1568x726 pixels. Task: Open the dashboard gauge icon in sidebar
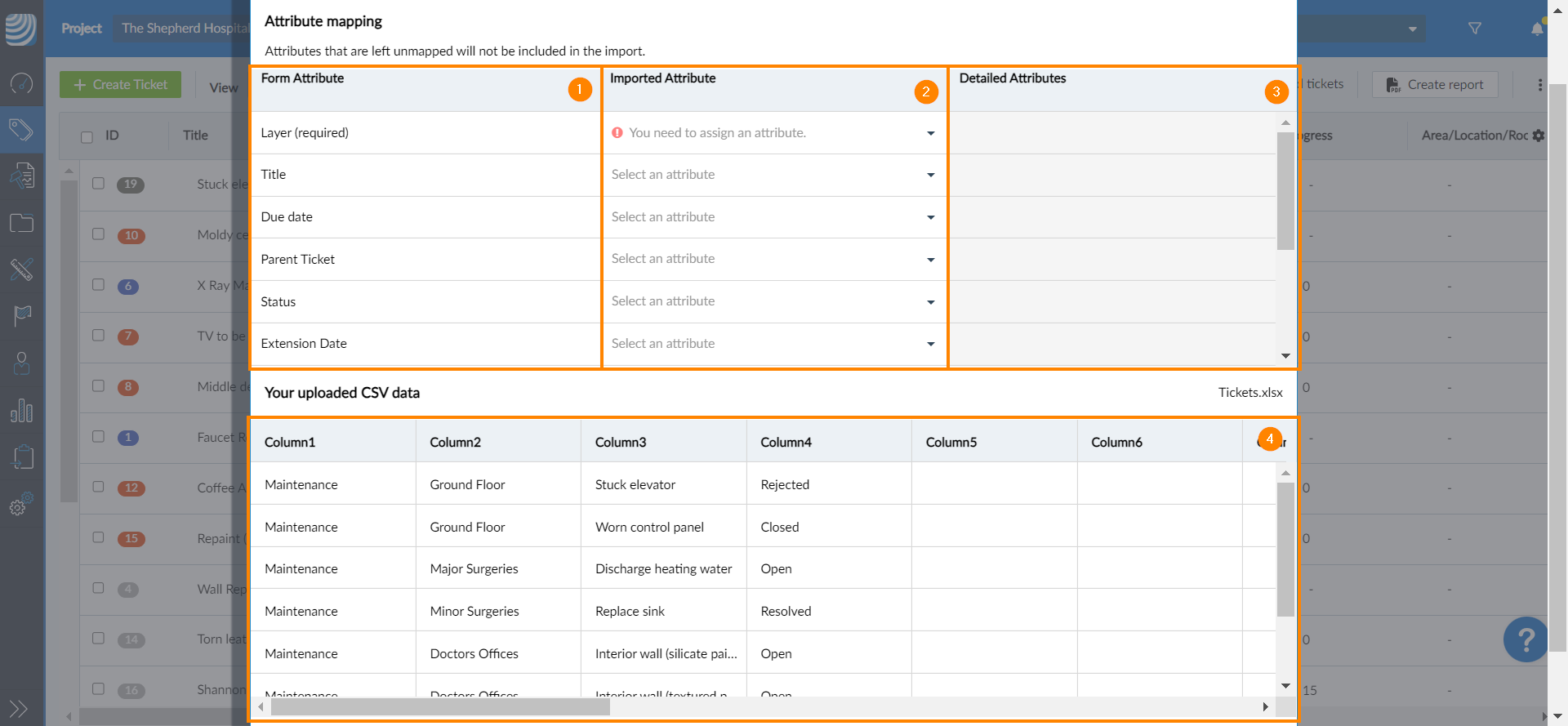coord(21,82)
